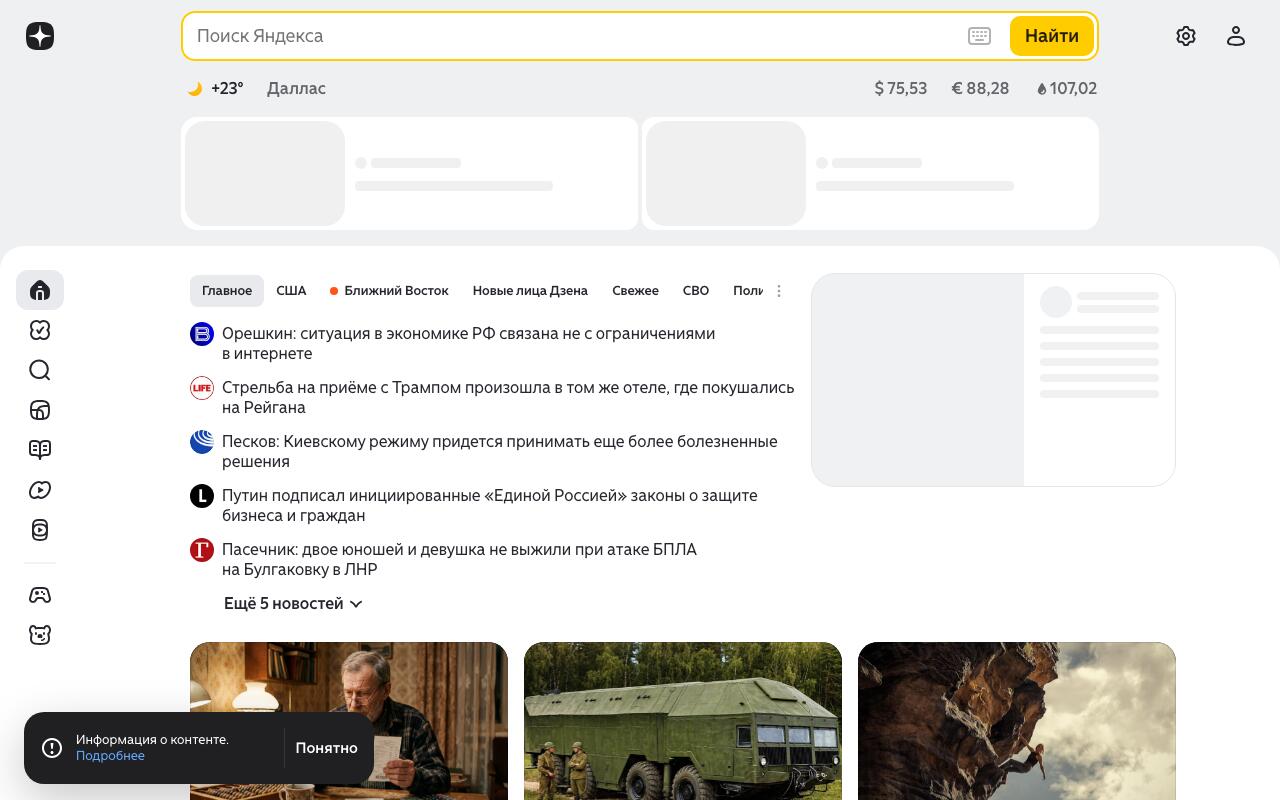Click Понятно in content notification
The width and height of the screenshot is (1280, 800).
tap(327, 748)
